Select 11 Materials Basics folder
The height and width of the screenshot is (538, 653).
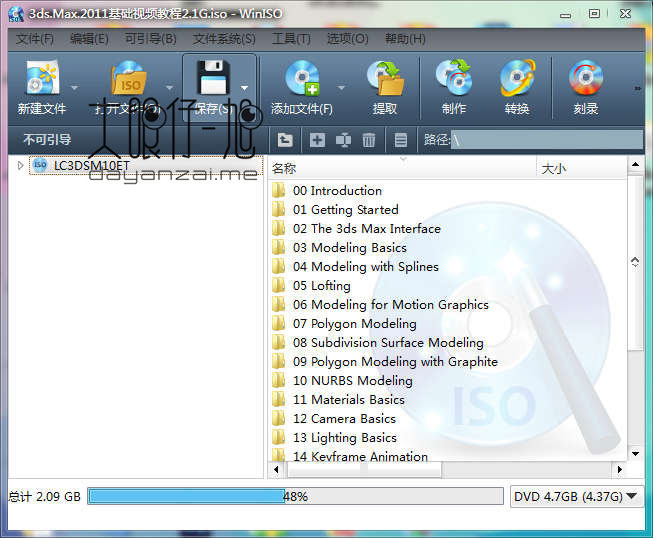349,400
